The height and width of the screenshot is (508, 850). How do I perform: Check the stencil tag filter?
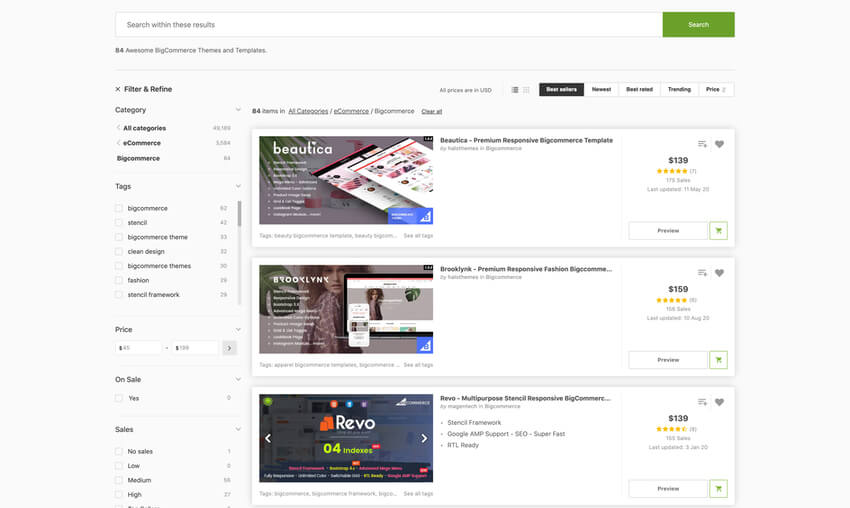pyautogui.click(x=119, y=223)
